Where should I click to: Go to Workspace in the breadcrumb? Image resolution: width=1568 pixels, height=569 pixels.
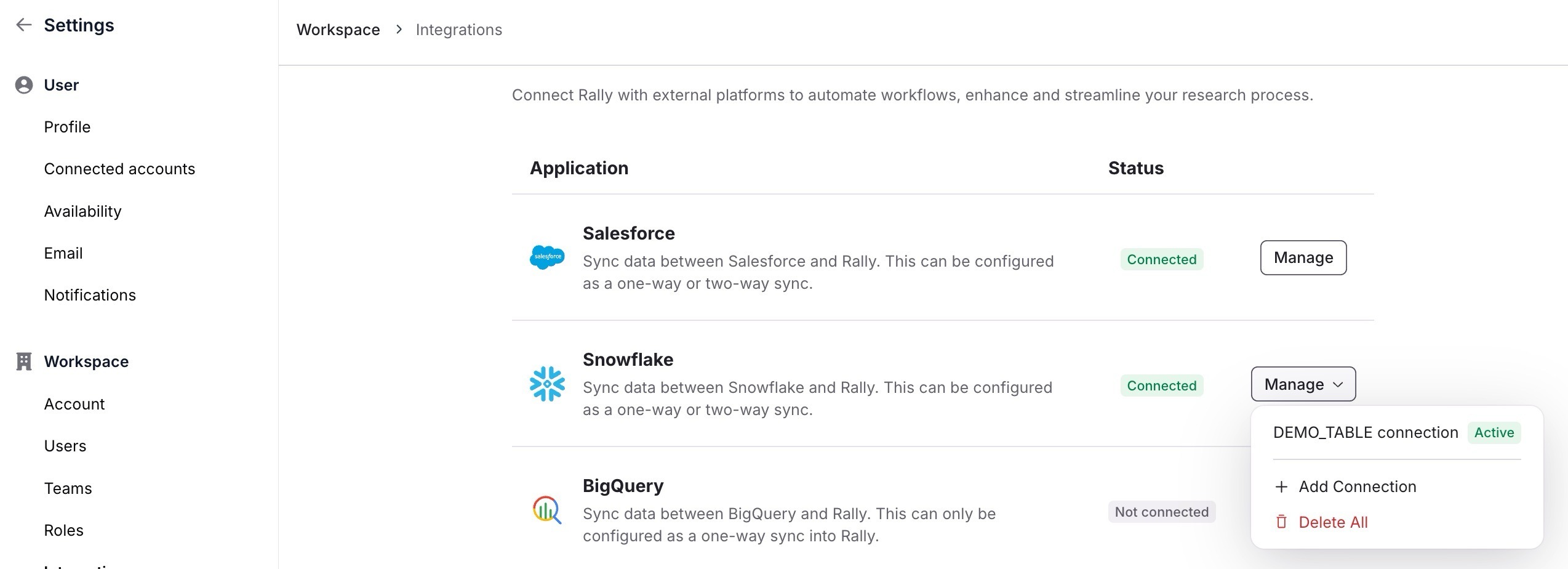point(338,30)
